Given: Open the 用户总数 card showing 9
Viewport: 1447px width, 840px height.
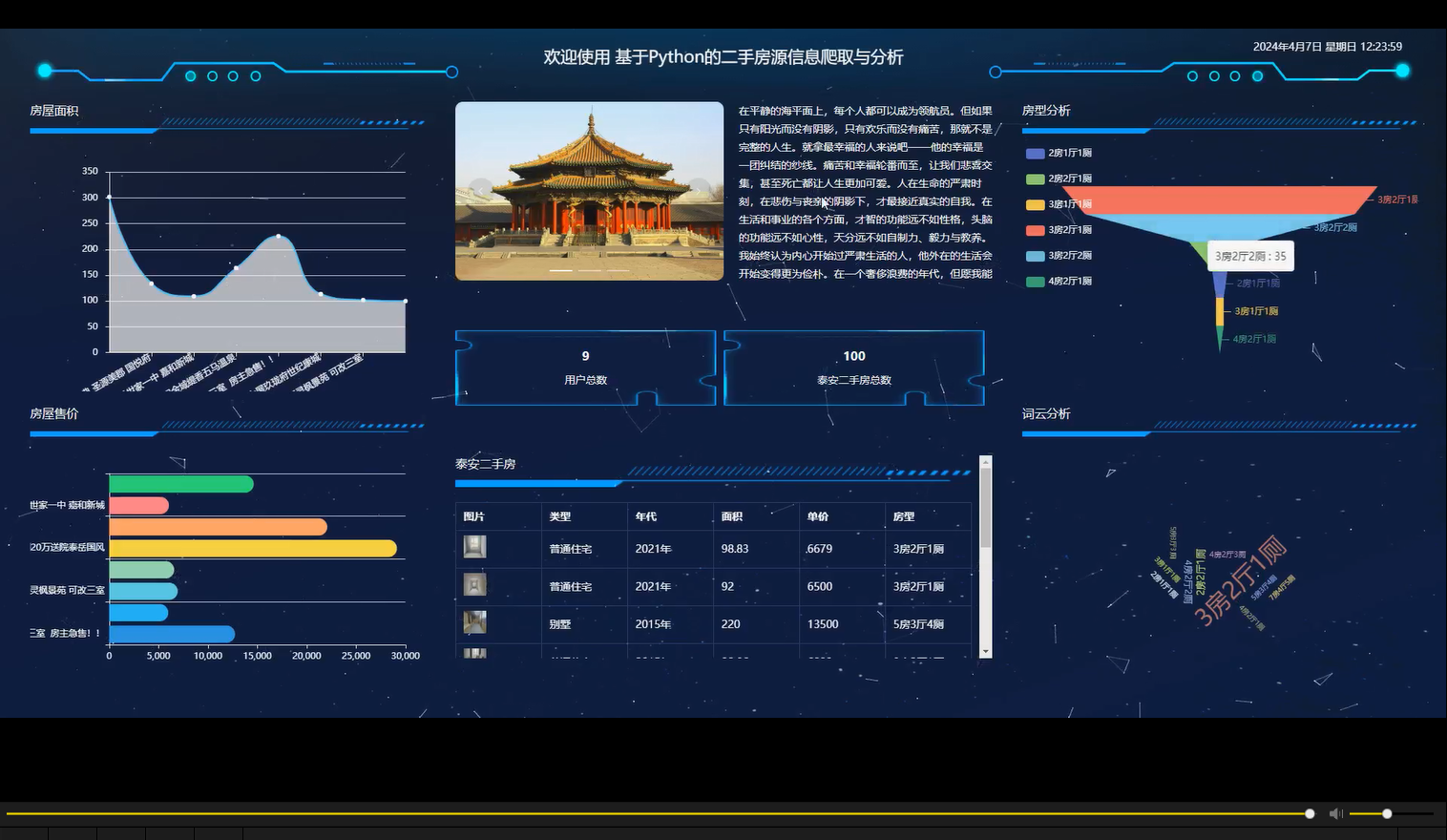Looking at the screenshot, I should point(585,367).
